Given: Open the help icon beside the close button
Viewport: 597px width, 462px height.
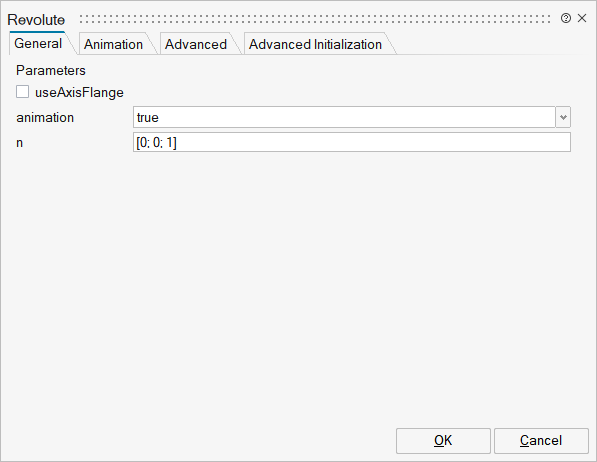Looking at the screenshot, I should click(x=566, y=18).
